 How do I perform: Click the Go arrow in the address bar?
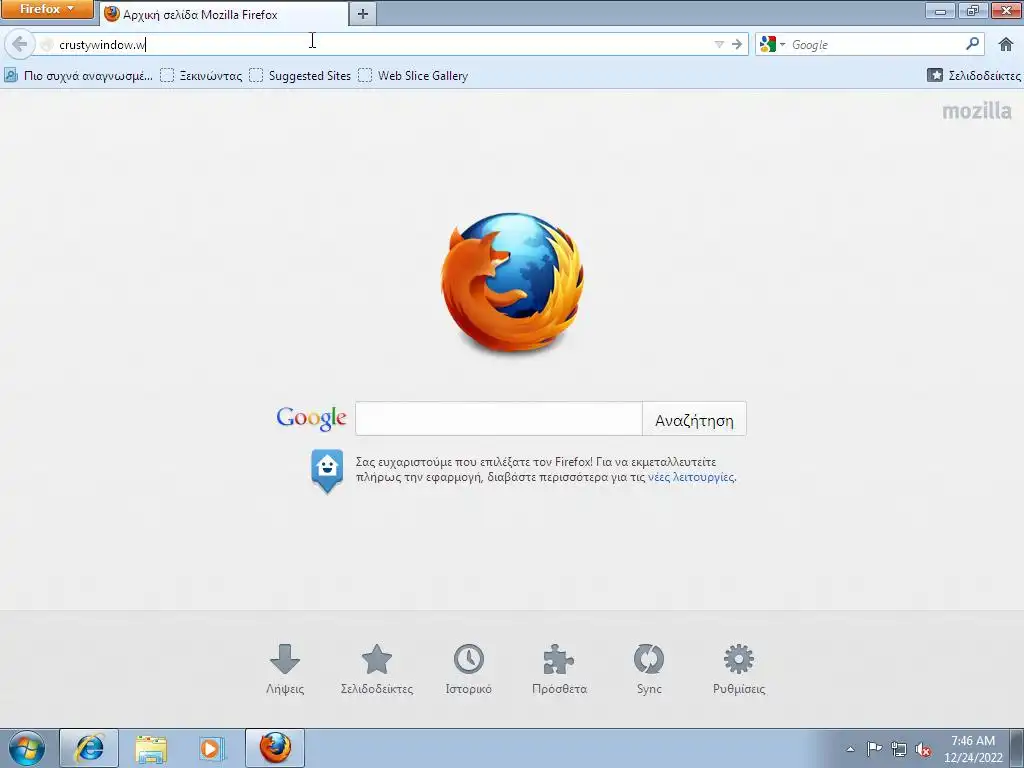tap(737, 44)
